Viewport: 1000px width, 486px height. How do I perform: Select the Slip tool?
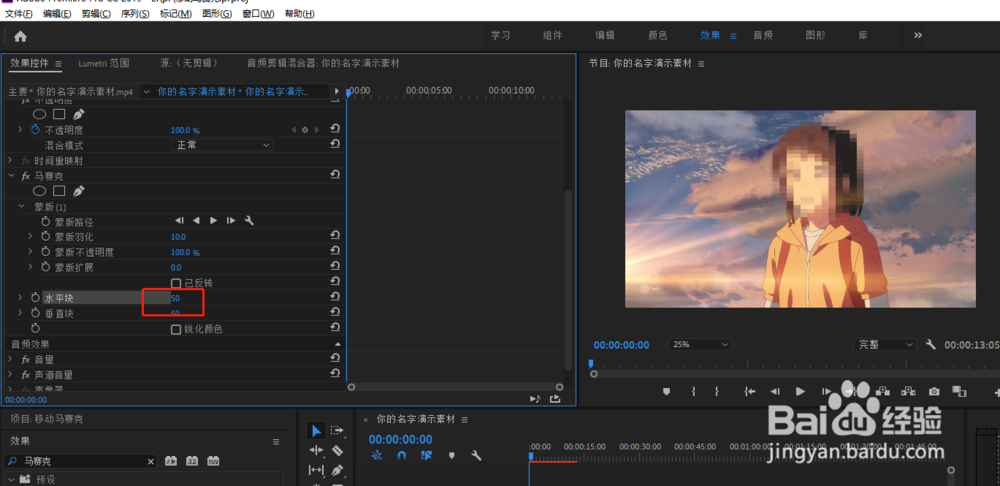click(x=316, y=470)
